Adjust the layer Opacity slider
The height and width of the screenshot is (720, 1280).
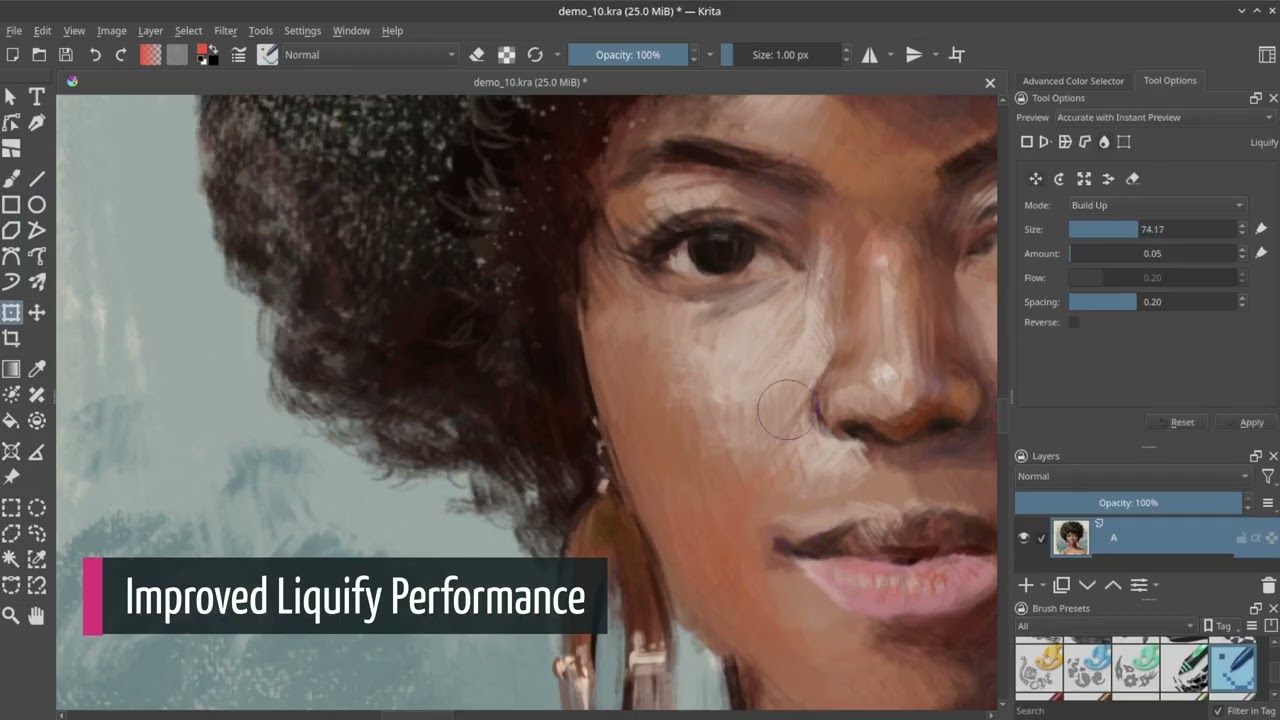pos(1128,503)
